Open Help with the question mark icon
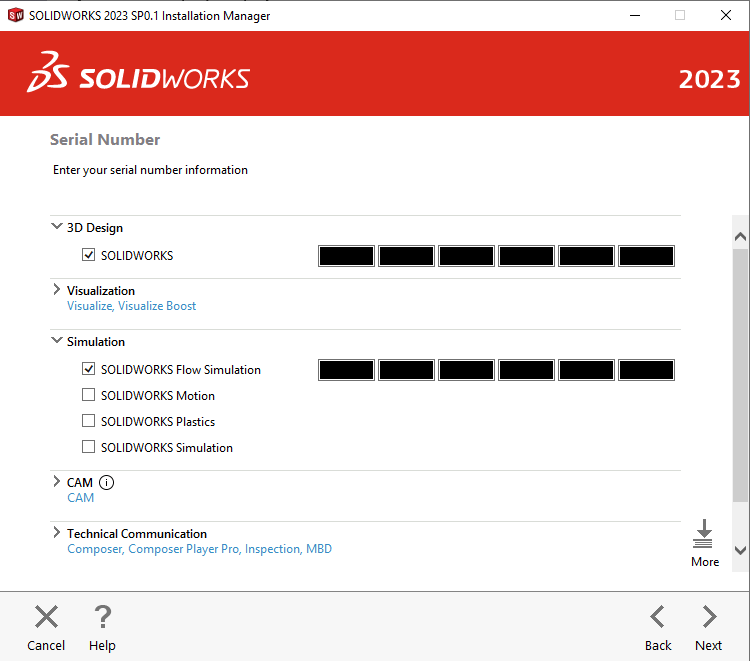The height and width of the screenshot is (661, 750). click(x=102, y=617)
